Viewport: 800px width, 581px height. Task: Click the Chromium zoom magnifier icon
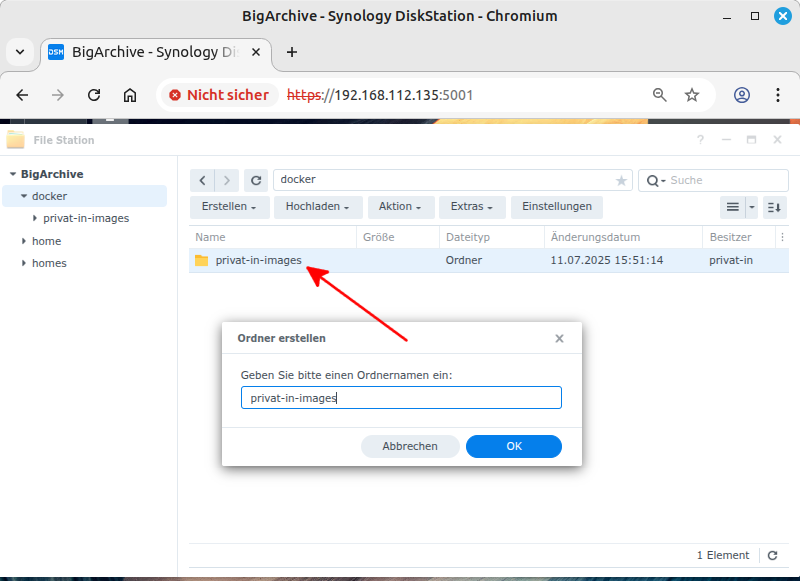[660, 95]
